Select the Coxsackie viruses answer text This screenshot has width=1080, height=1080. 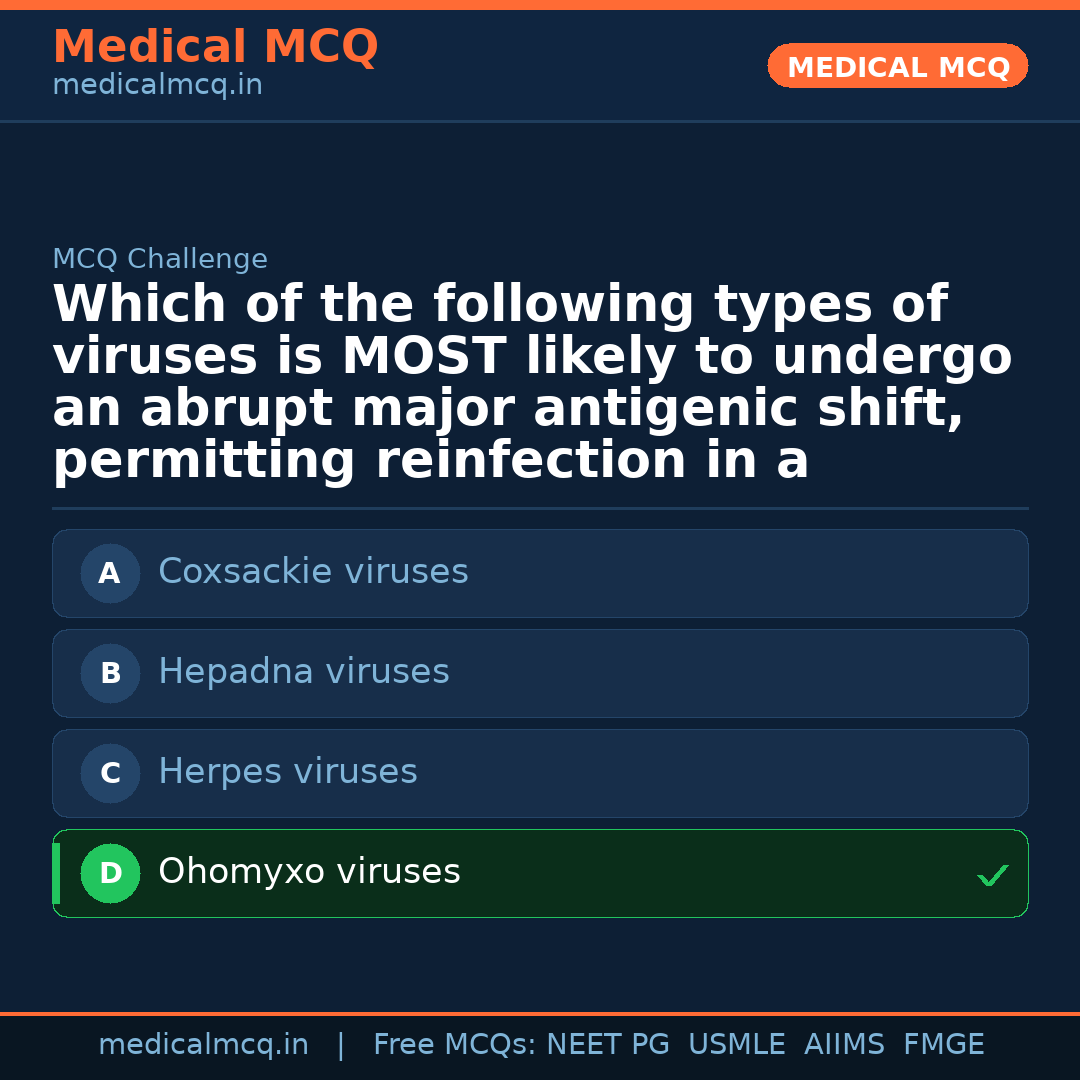pos(313,572)
